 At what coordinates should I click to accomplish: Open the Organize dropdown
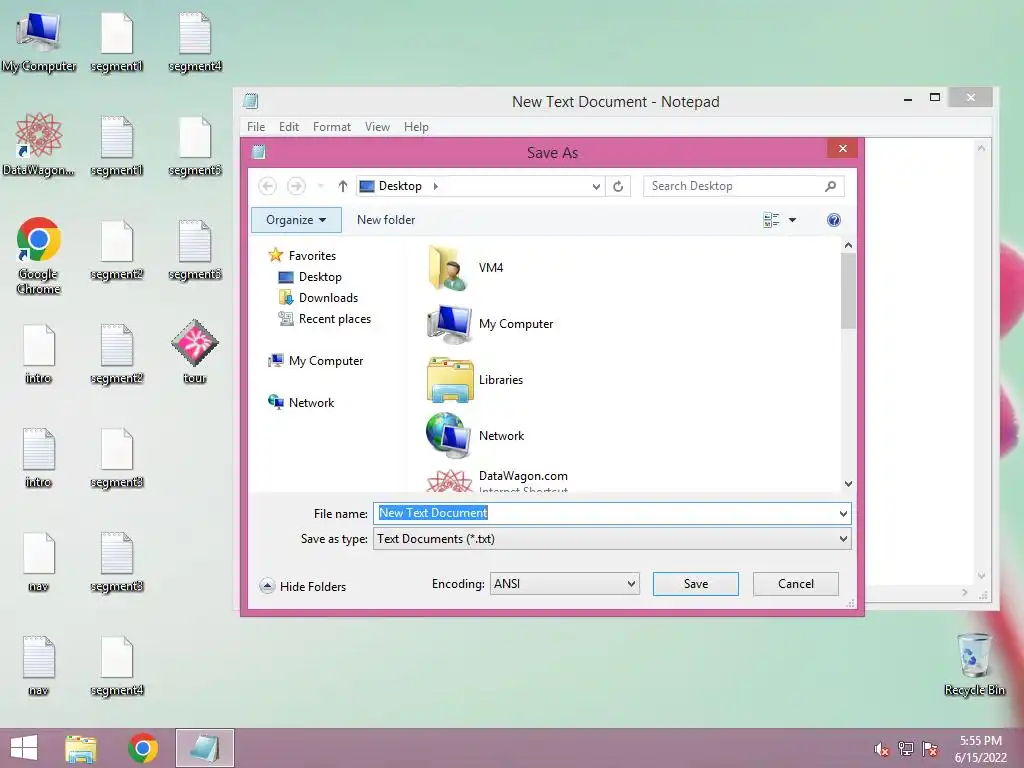[296, 220]
